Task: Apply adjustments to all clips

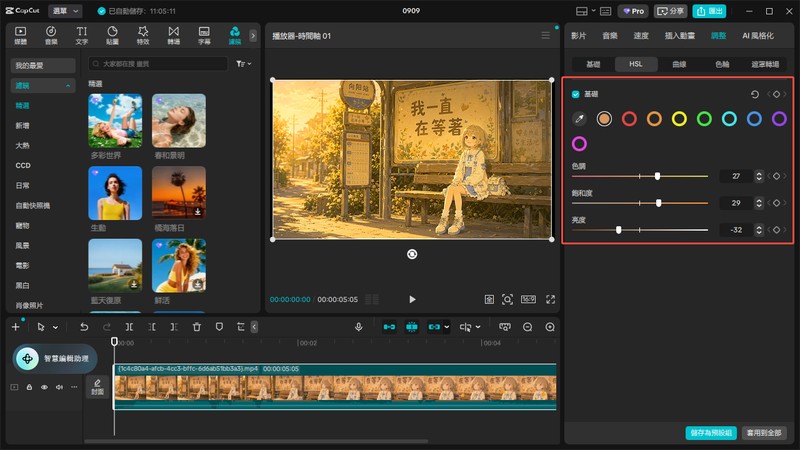Action: click(x=764, y=433)
